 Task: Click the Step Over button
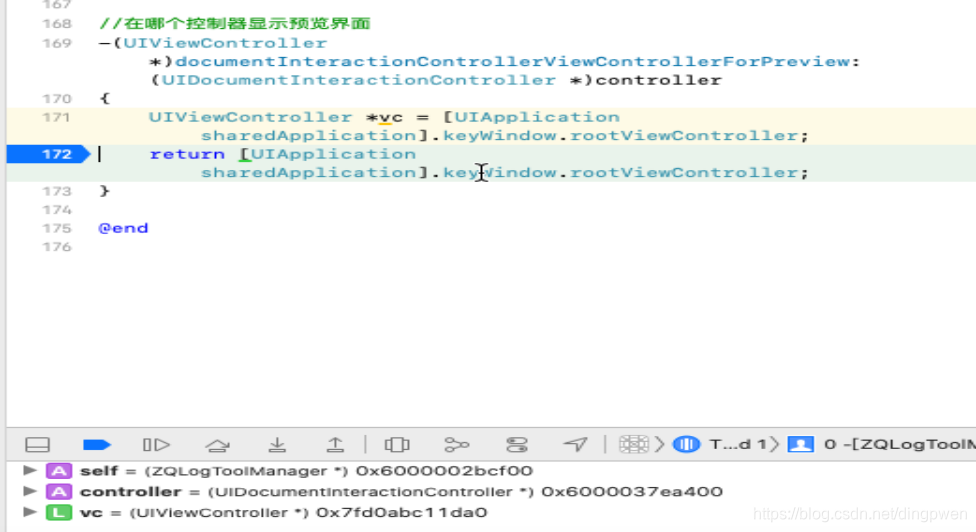[217, 444]
